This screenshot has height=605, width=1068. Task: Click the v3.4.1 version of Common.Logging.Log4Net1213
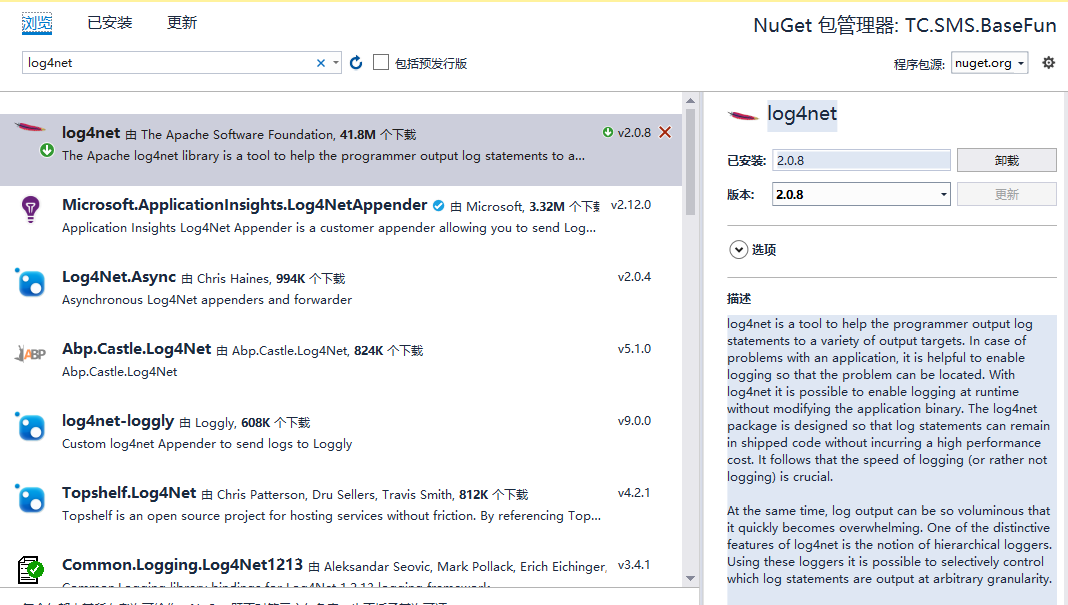coord(634,565)
